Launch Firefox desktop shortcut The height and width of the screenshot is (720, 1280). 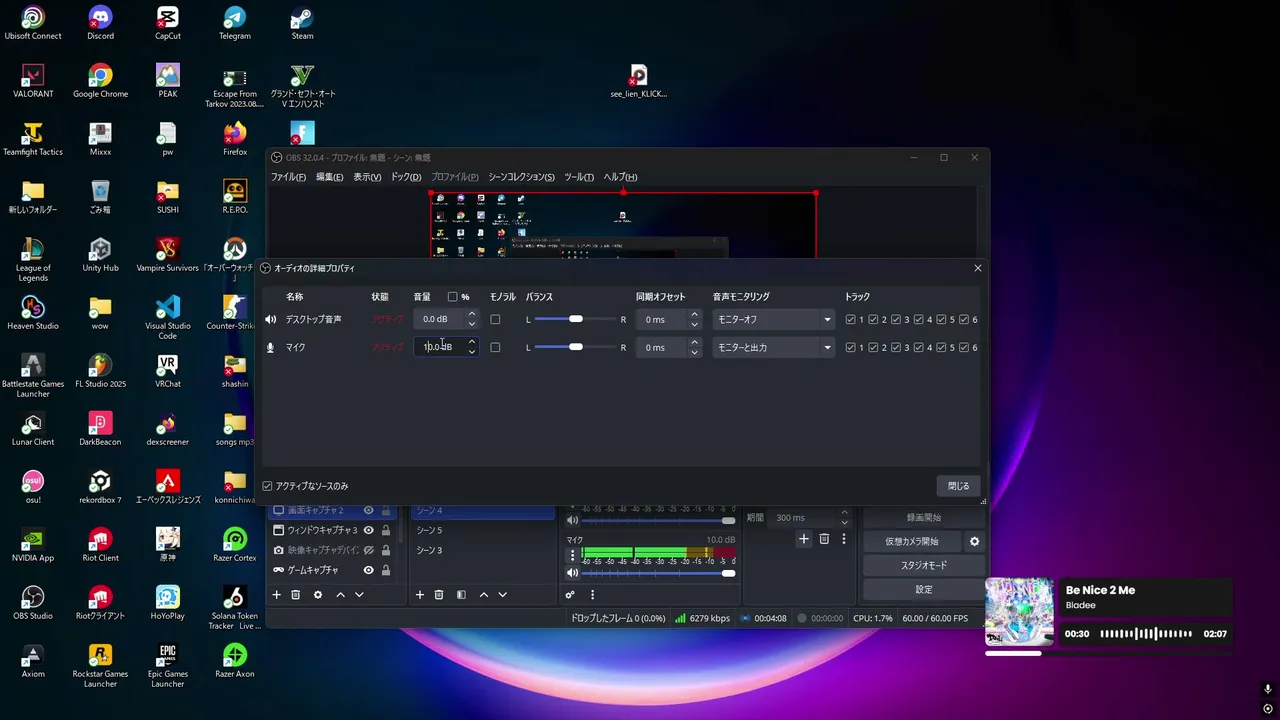click(235, 139)
